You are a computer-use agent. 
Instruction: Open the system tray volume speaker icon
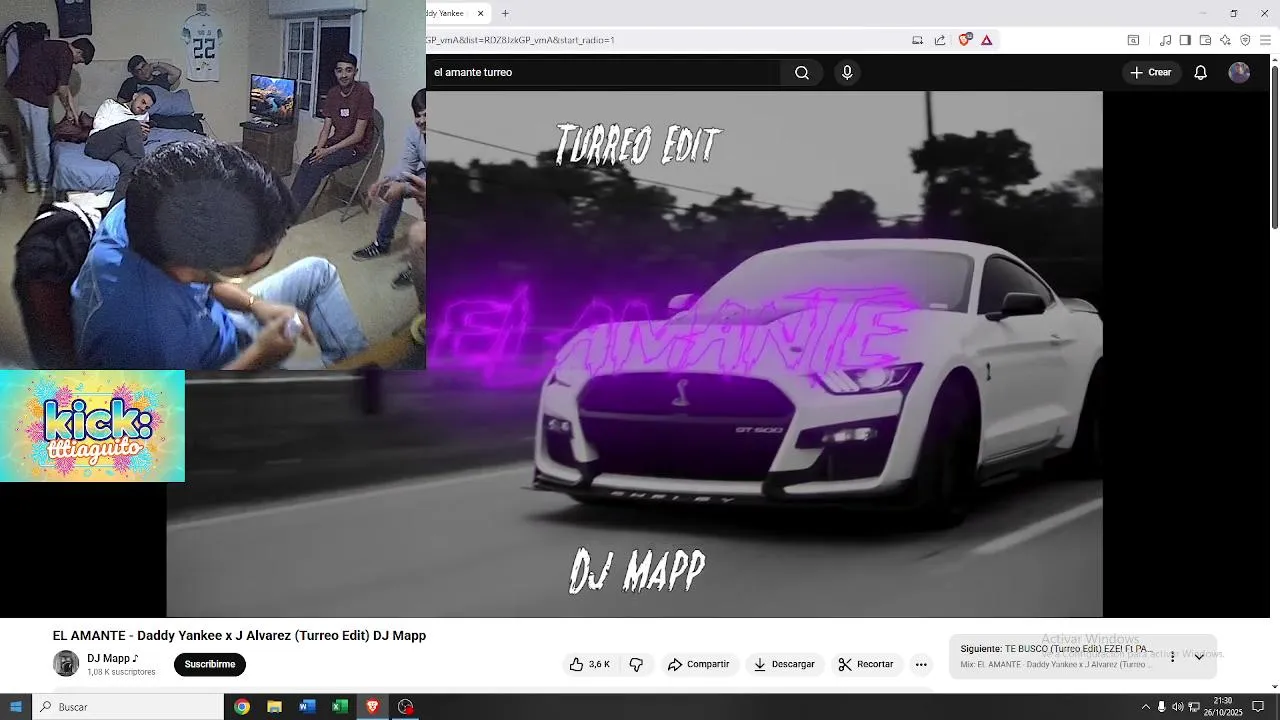pyautogui.click(x=1177, y=707)
